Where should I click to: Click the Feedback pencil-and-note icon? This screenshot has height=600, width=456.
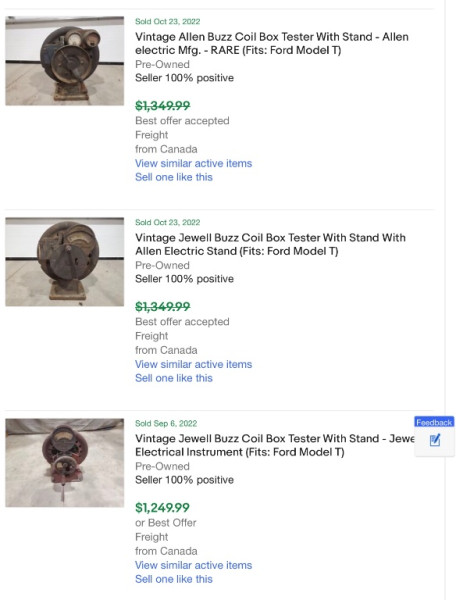pos(435,440)
